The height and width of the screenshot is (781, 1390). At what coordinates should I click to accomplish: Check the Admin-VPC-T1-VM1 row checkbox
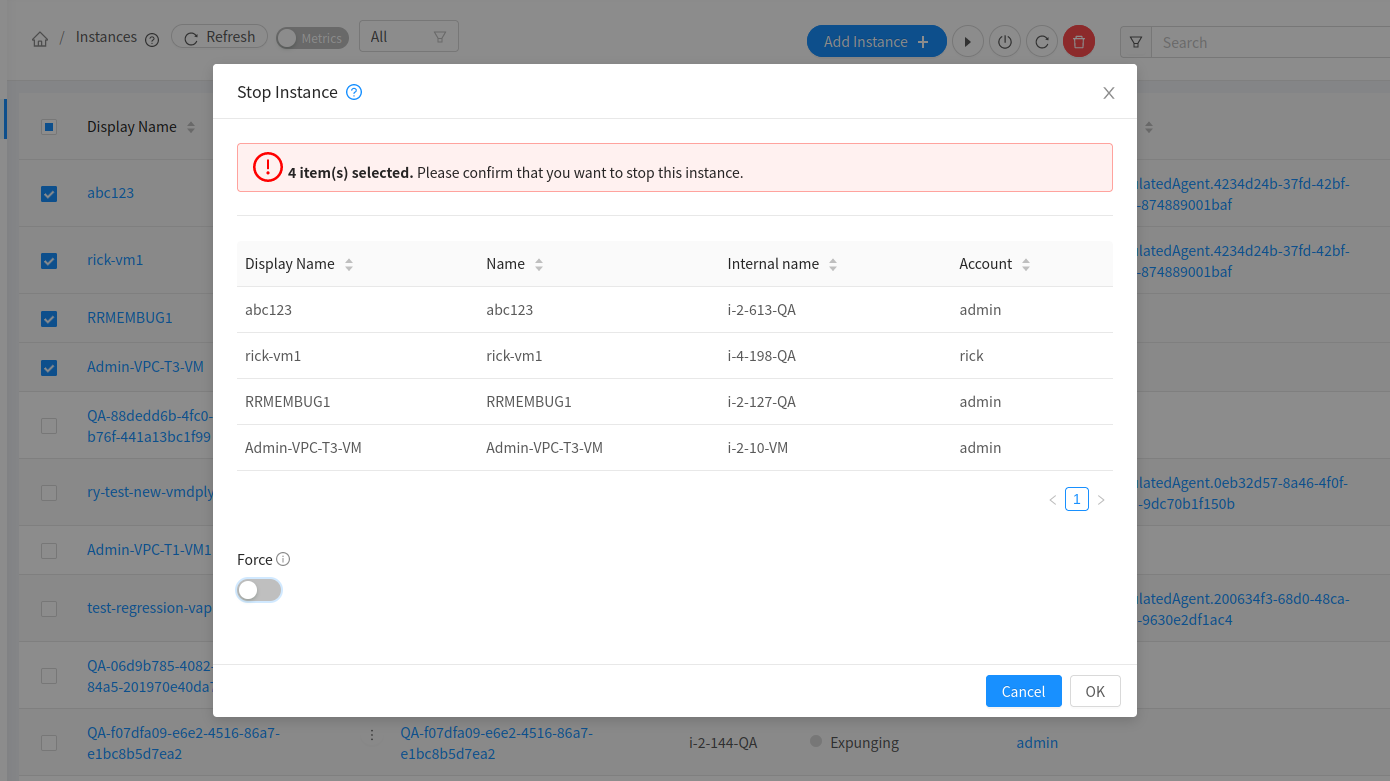pyautogui.click(x=49, y=551)
